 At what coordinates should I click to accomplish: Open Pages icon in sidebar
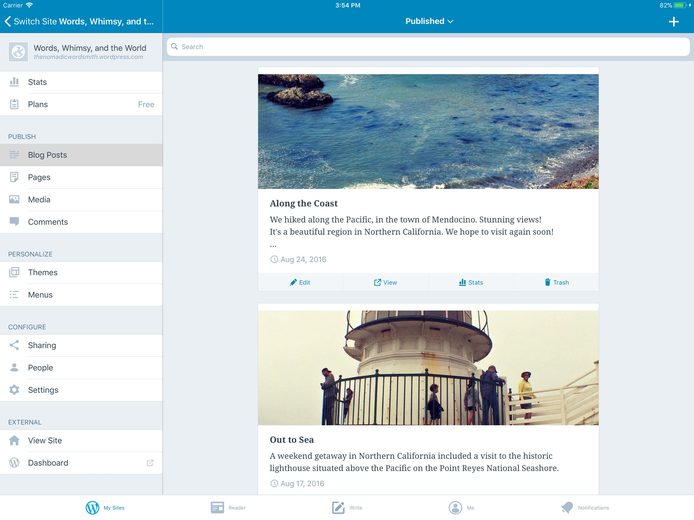[x=14, y=177]
